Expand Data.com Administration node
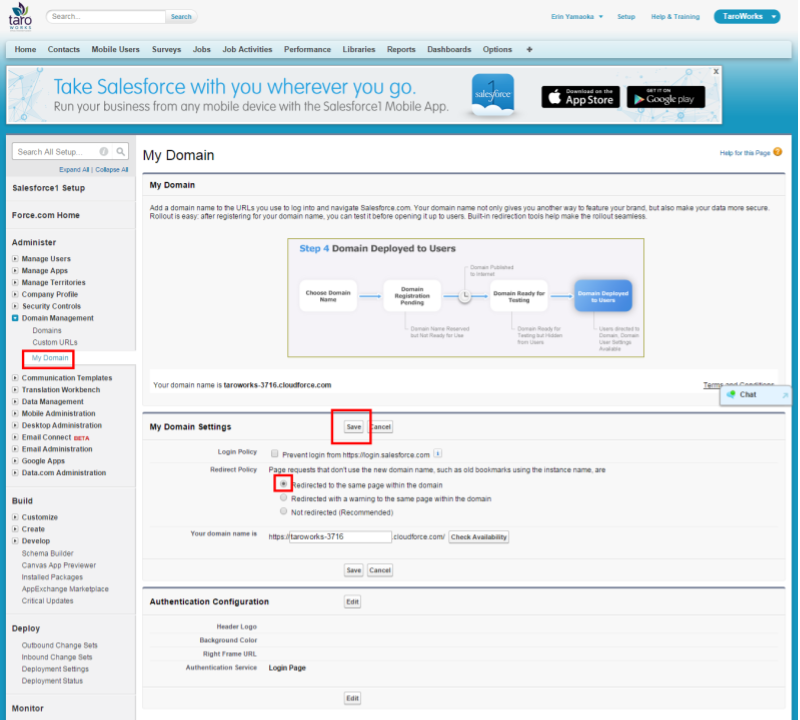Viewport: 800px width, 720px height. point(15,473)
